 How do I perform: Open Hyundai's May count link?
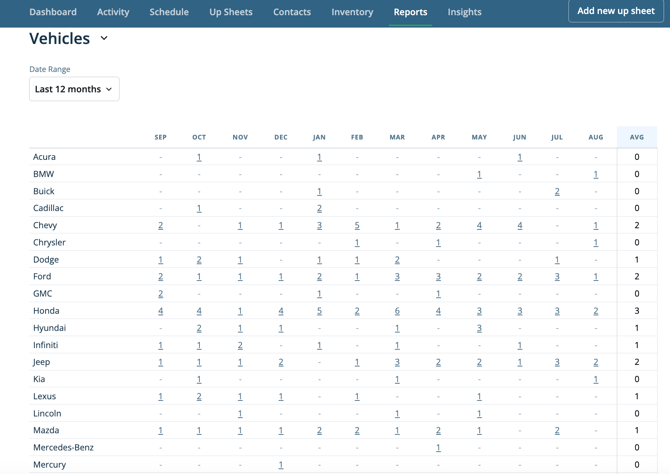(479, 328)
